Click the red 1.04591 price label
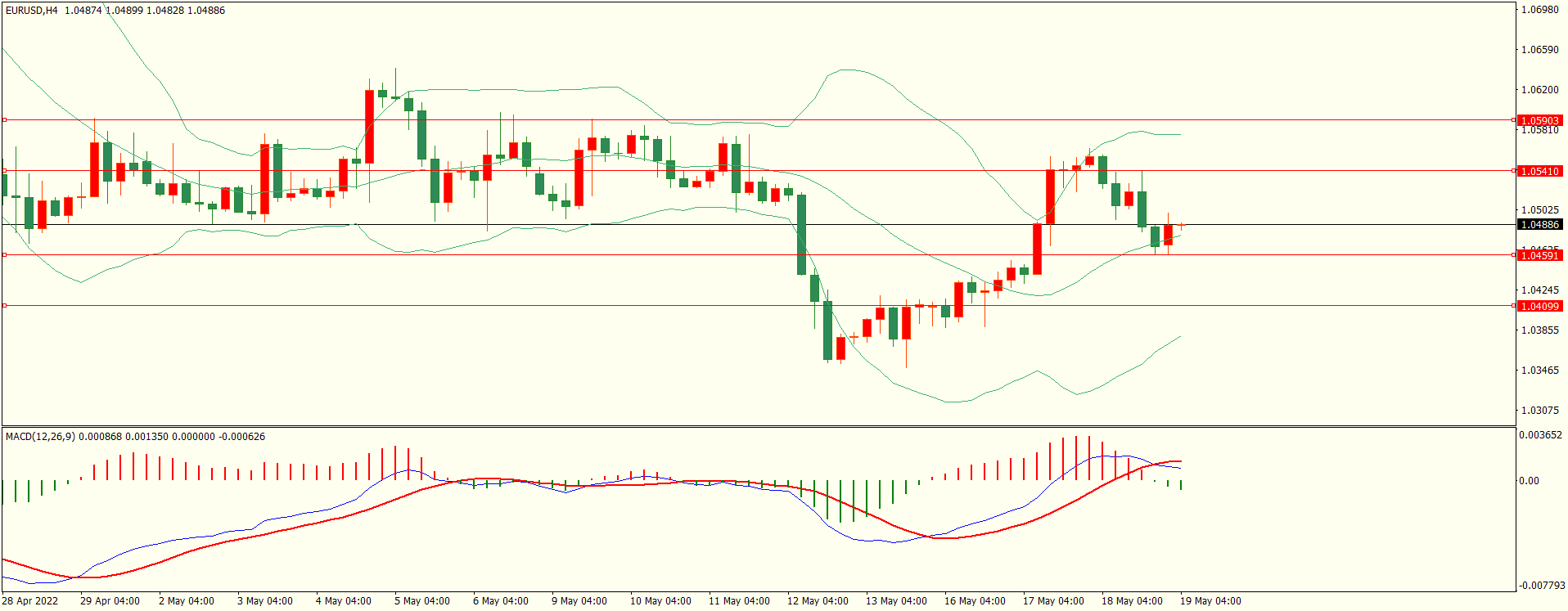The width and height of the screenshot is (1568, 611). 1539,255
